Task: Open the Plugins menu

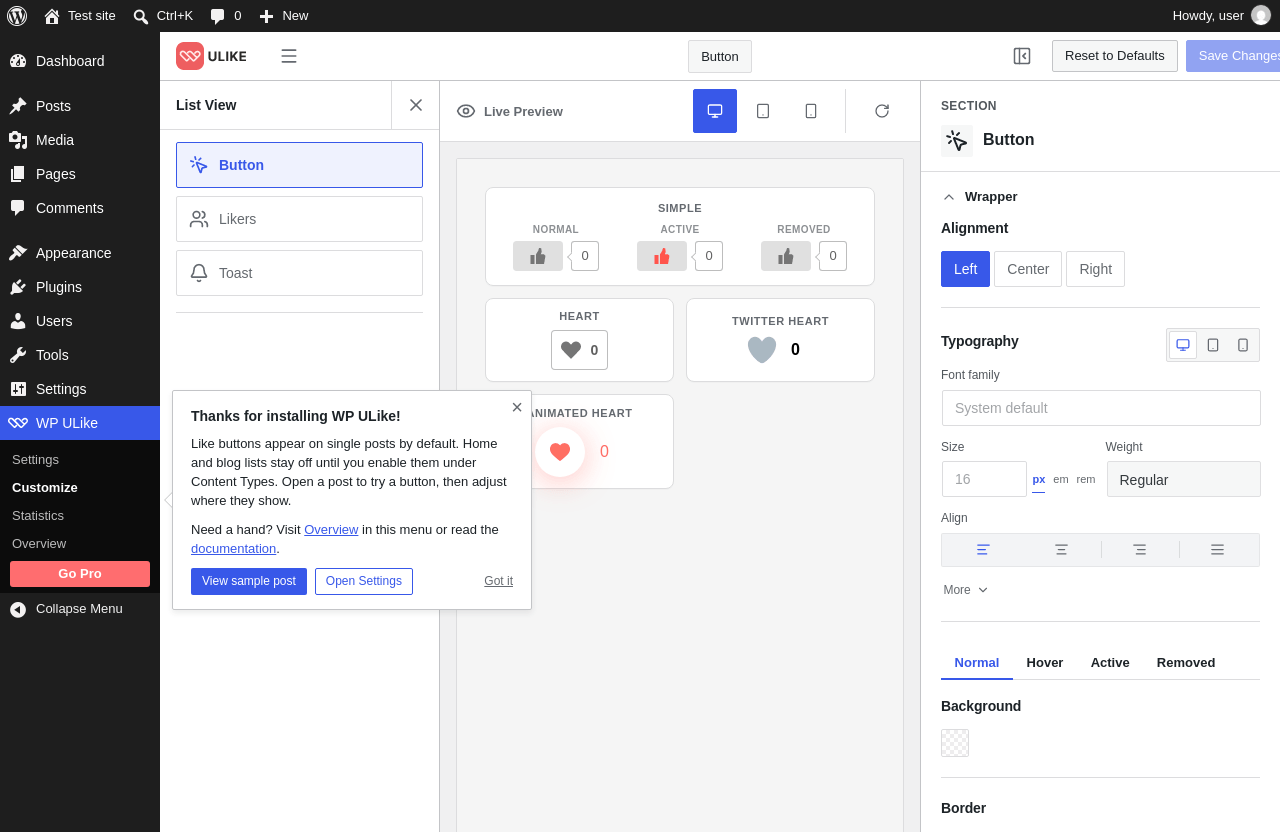Action: (80, 287)
